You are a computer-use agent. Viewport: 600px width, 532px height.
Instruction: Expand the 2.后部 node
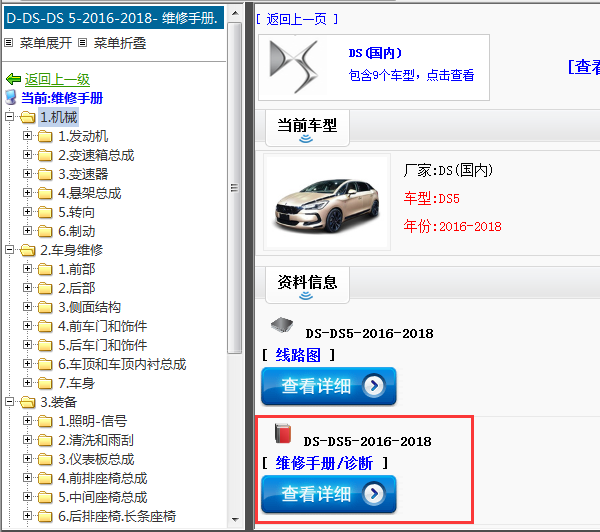point(27,287)
